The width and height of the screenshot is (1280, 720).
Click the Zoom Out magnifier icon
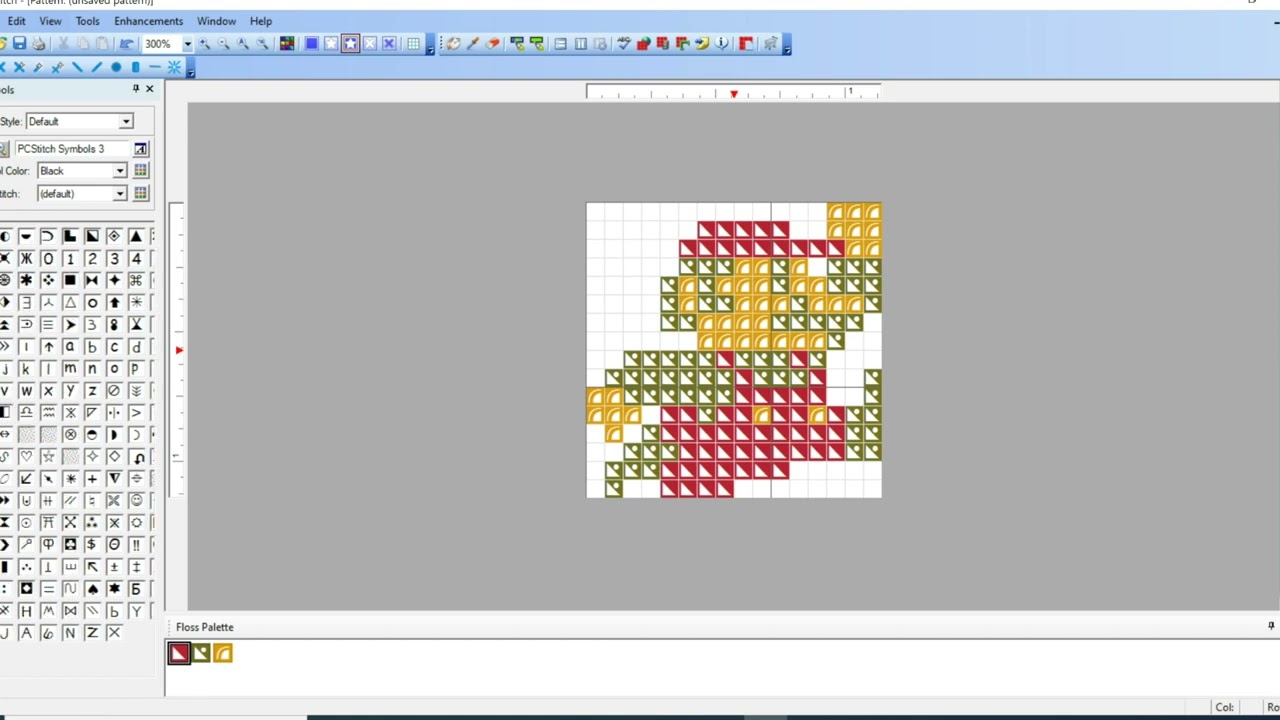click(223, 44)
